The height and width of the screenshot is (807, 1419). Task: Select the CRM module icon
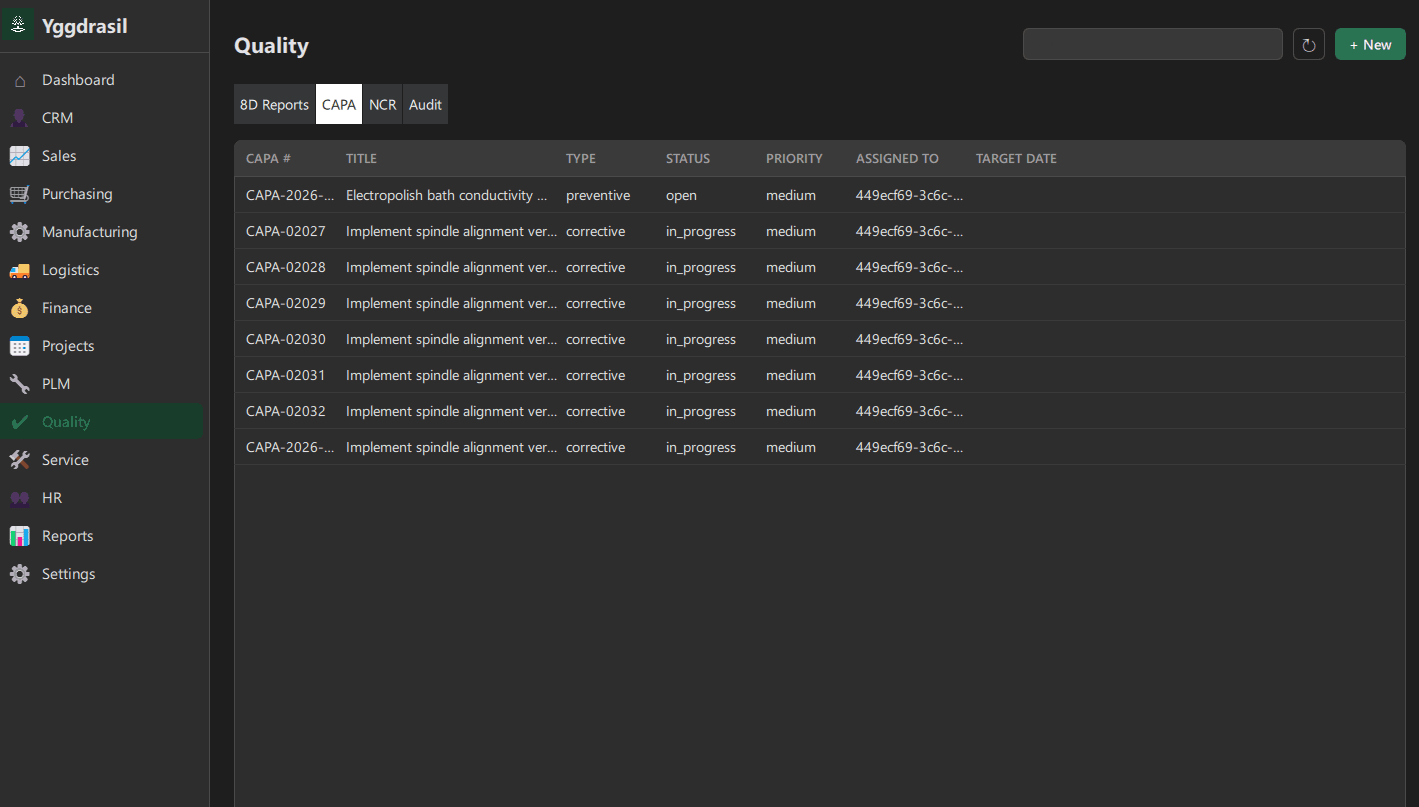(x=19, y=117)
